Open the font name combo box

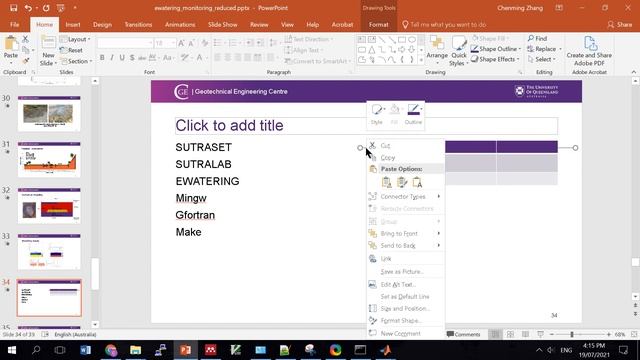pyautogui.click(x=125, y=43)
